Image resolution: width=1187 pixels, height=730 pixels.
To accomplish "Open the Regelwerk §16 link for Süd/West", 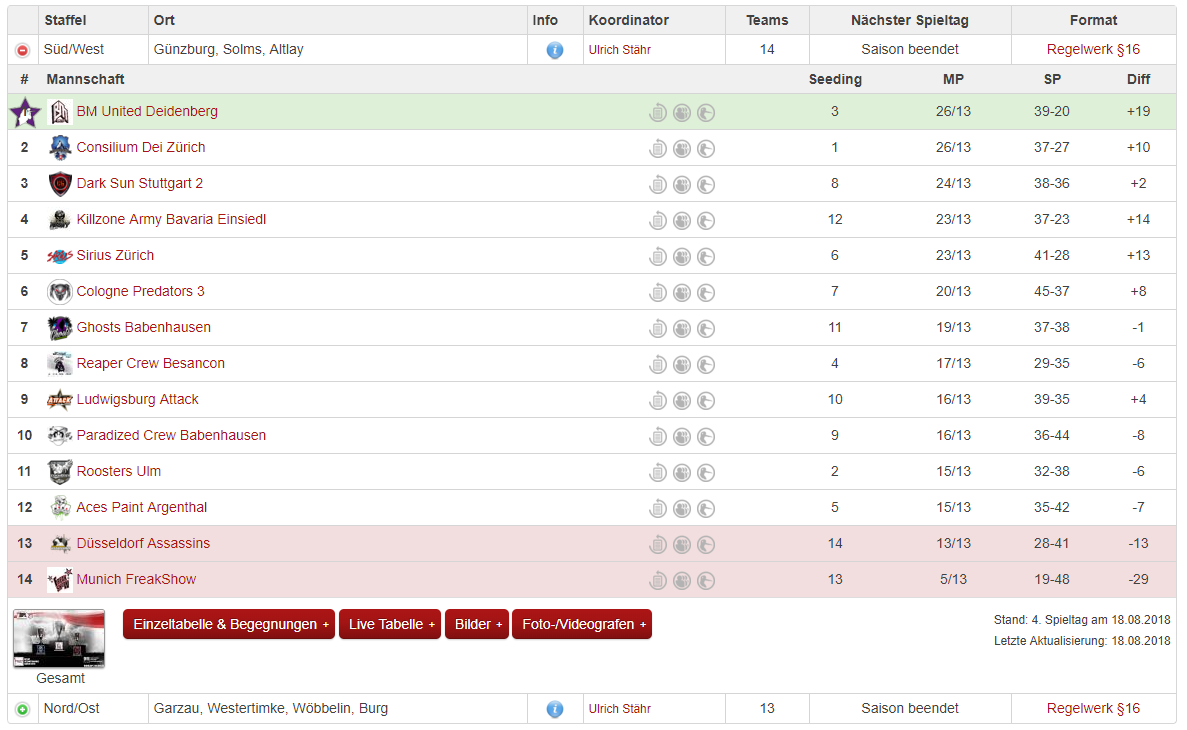I will pyautogui.click(x=1093, y=49).
